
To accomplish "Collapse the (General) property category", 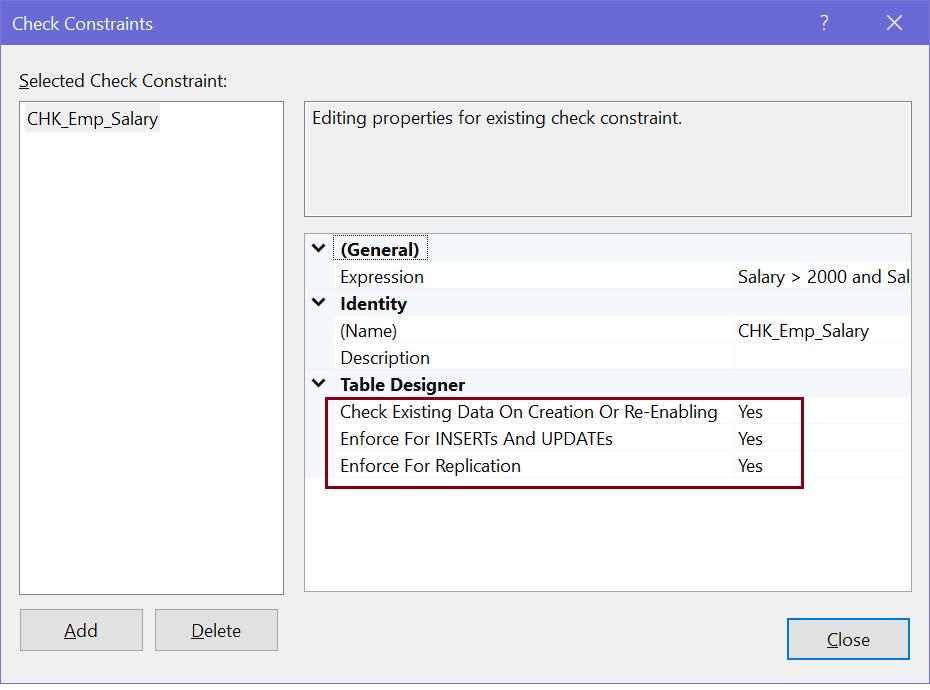I will [317, 248].
